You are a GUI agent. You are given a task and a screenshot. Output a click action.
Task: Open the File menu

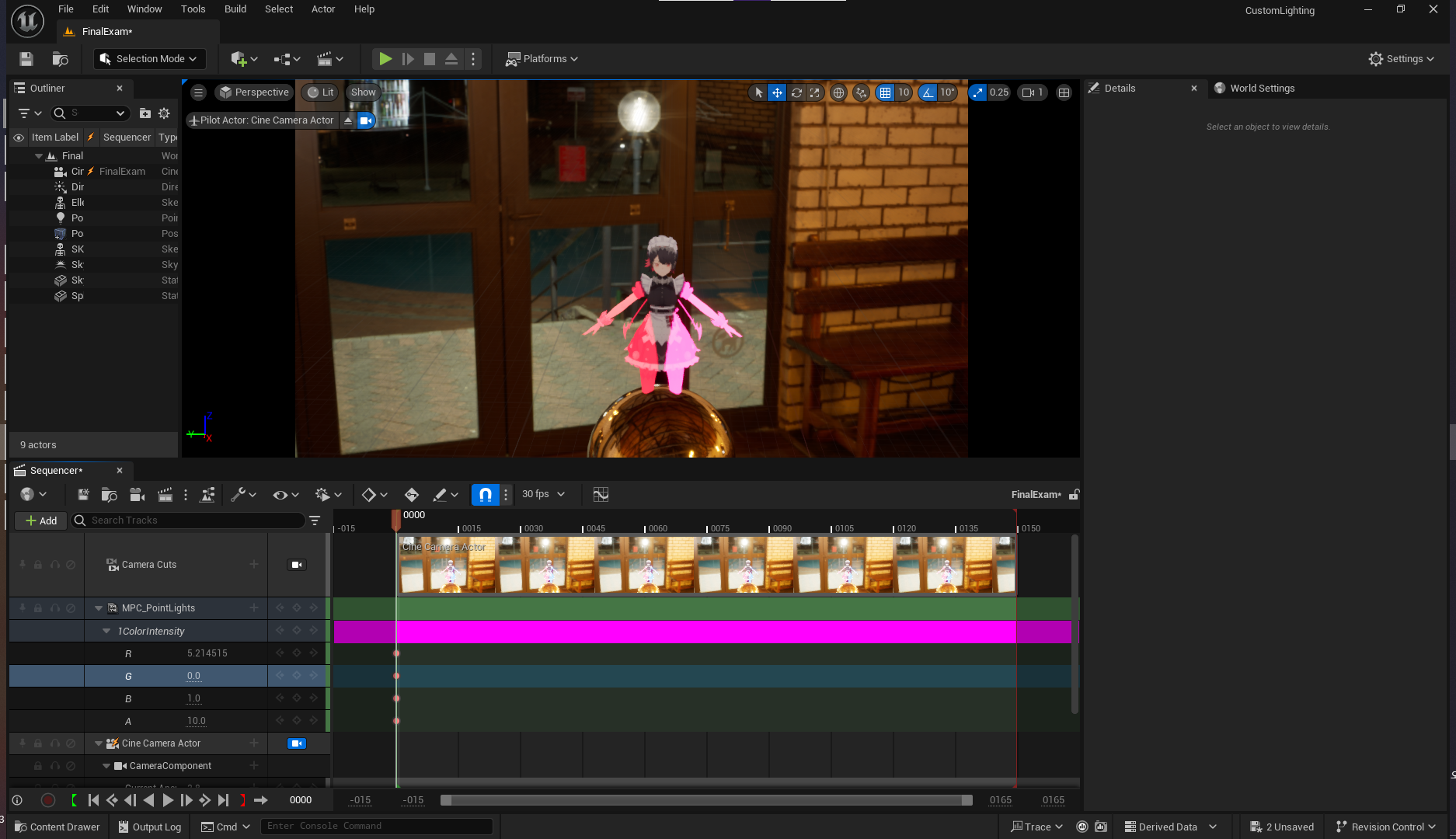tap(66, 9)
